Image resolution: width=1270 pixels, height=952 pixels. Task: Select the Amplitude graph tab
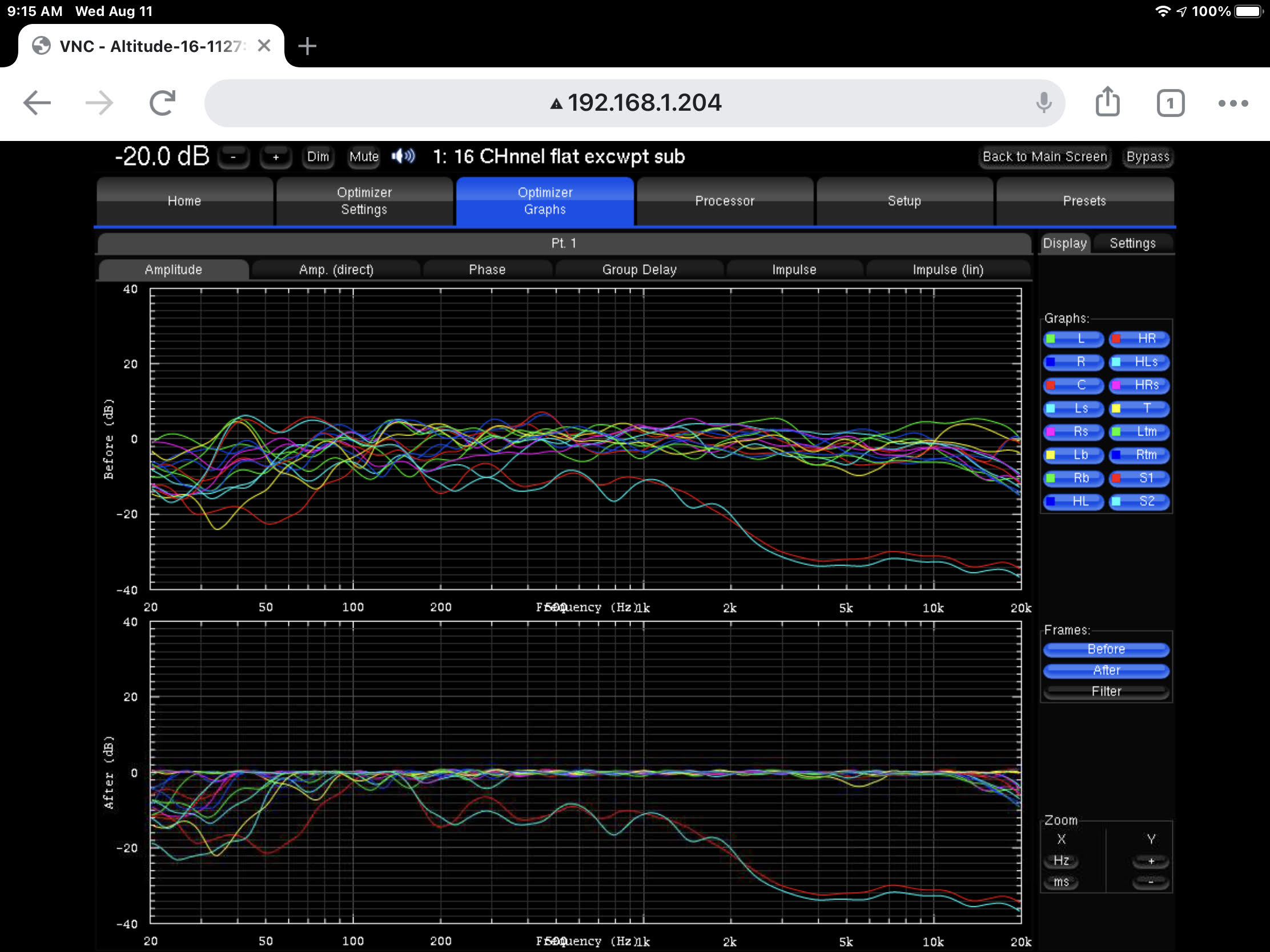coord(174,270)
